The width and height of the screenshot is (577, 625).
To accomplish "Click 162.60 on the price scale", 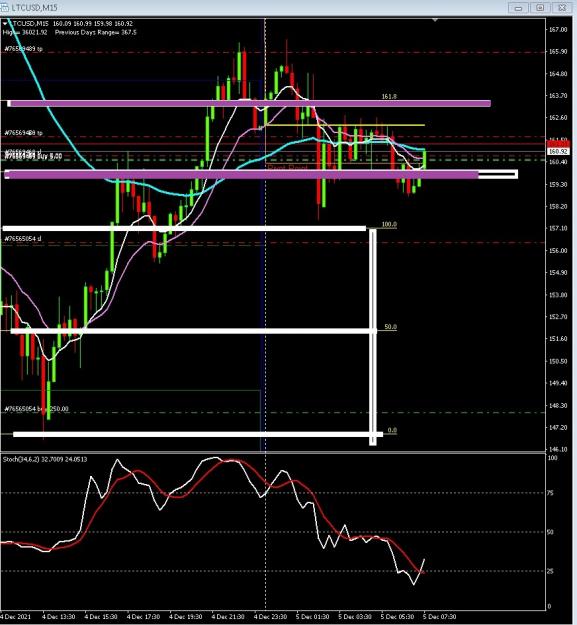I will point(558,118).
